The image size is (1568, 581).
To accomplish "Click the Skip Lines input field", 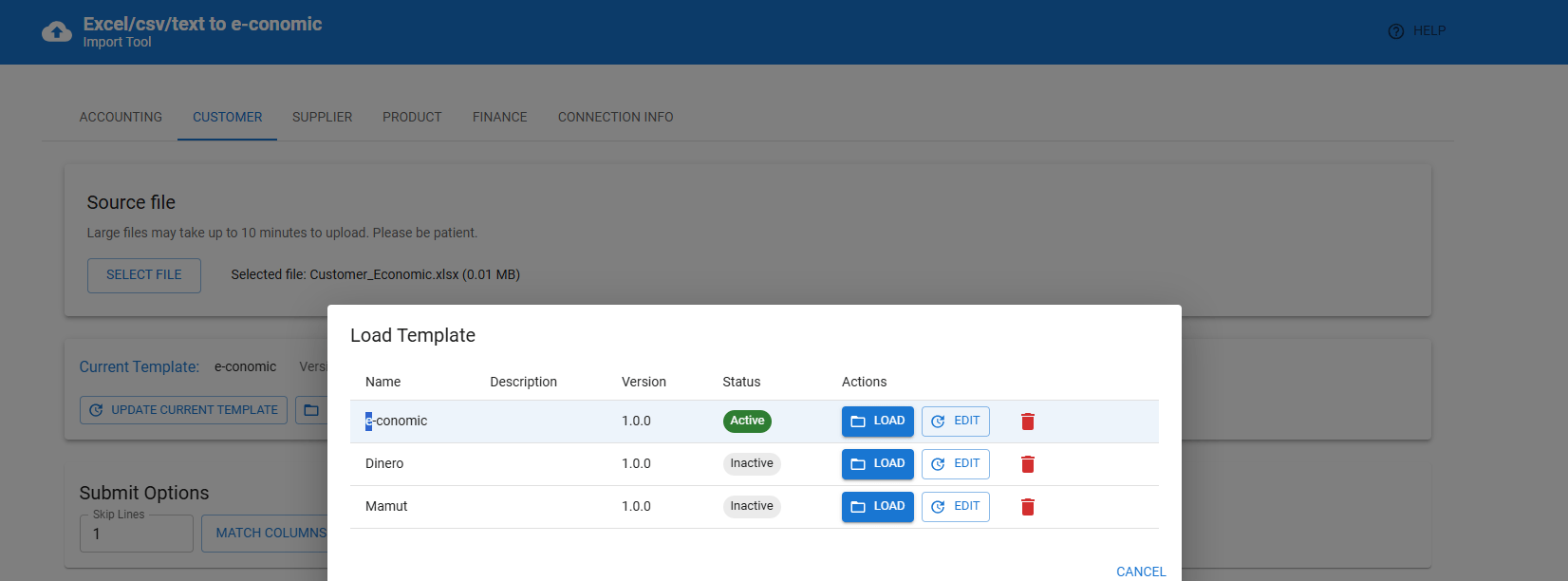I will click(137, 534).
